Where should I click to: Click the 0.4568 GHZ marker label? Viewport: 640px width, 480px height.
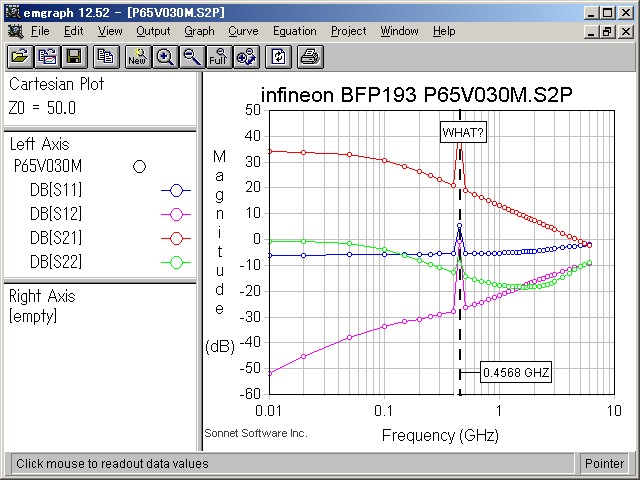click(516, 372)
